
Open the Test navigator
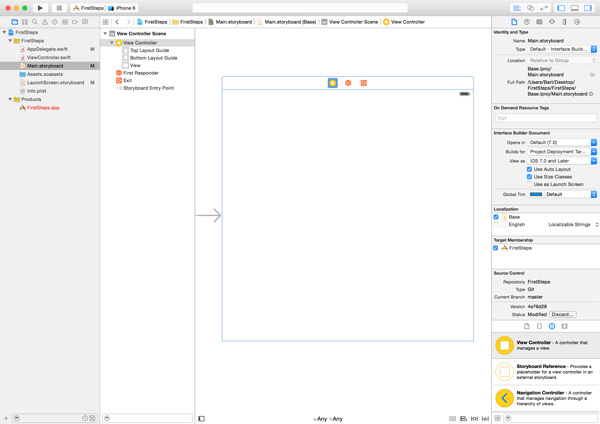click(55, 22)
